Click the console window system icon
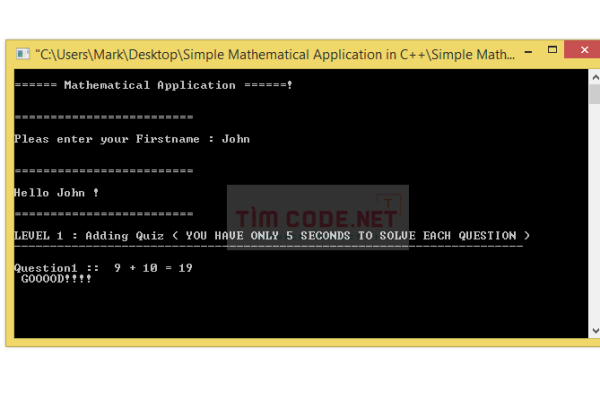600x400 pixels. (x=23, y=54)
